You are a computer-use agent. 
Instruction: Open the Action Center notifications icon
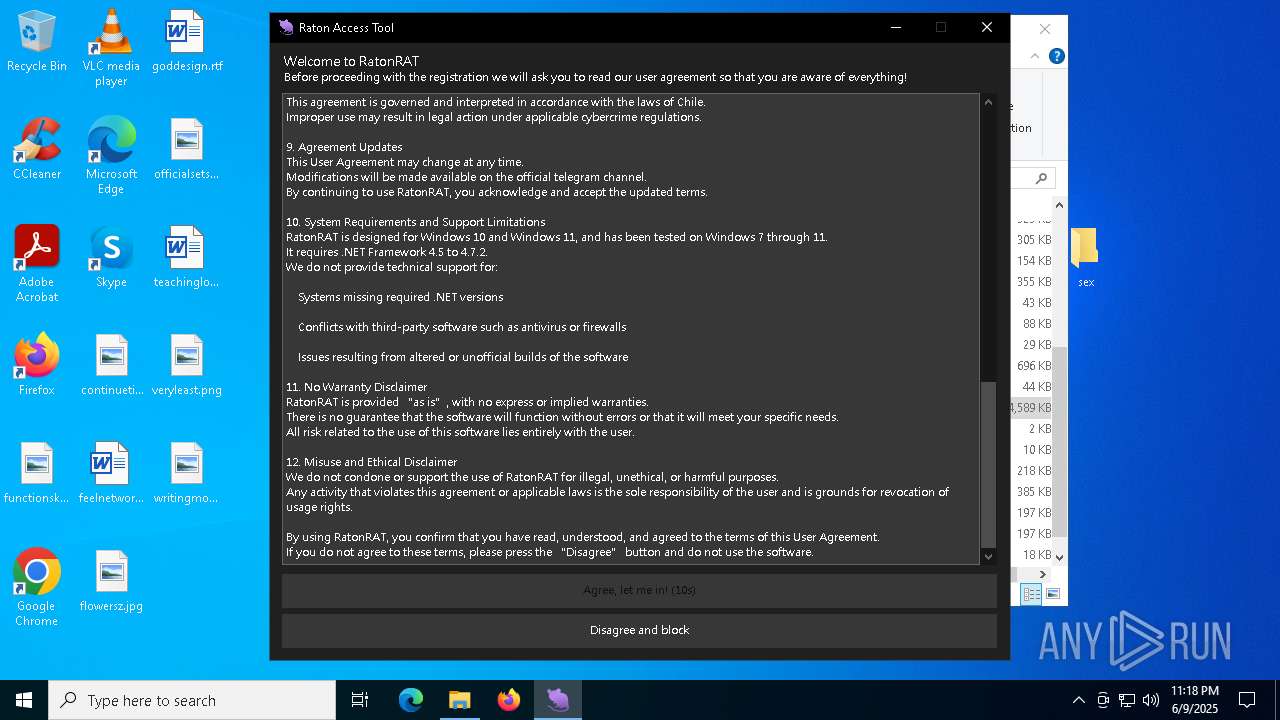click(x=1247, y=700)
